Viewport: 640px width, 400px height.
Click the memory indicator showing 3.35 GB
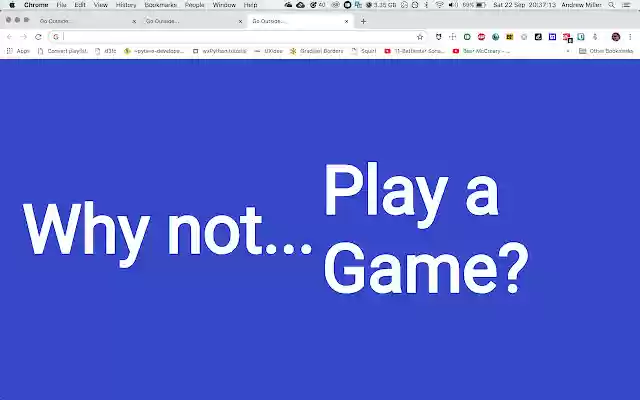pos(382,5)
